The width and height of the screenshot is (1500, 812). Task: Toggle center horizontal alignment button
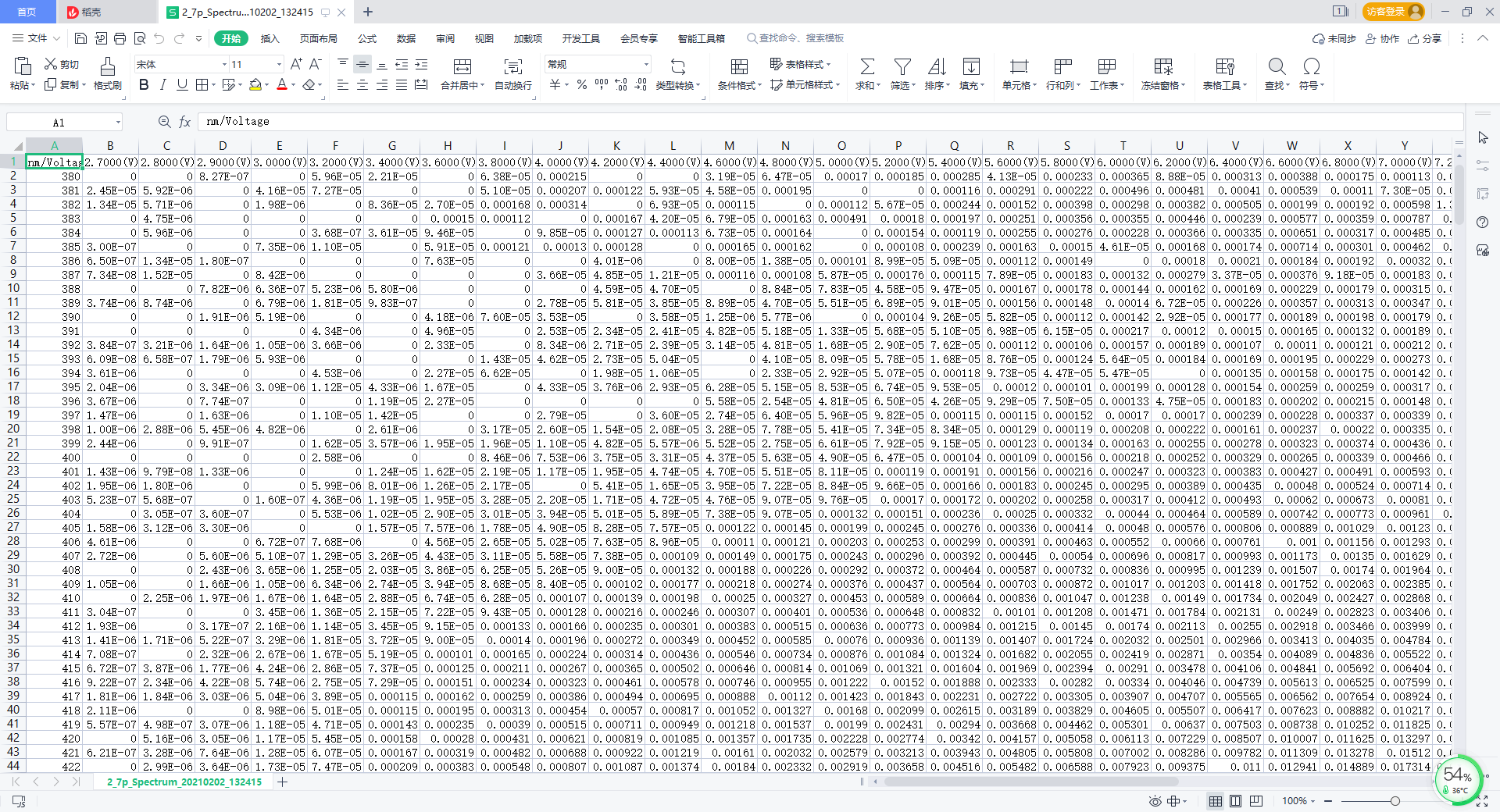pyautogui.click(x=362, y=85)
